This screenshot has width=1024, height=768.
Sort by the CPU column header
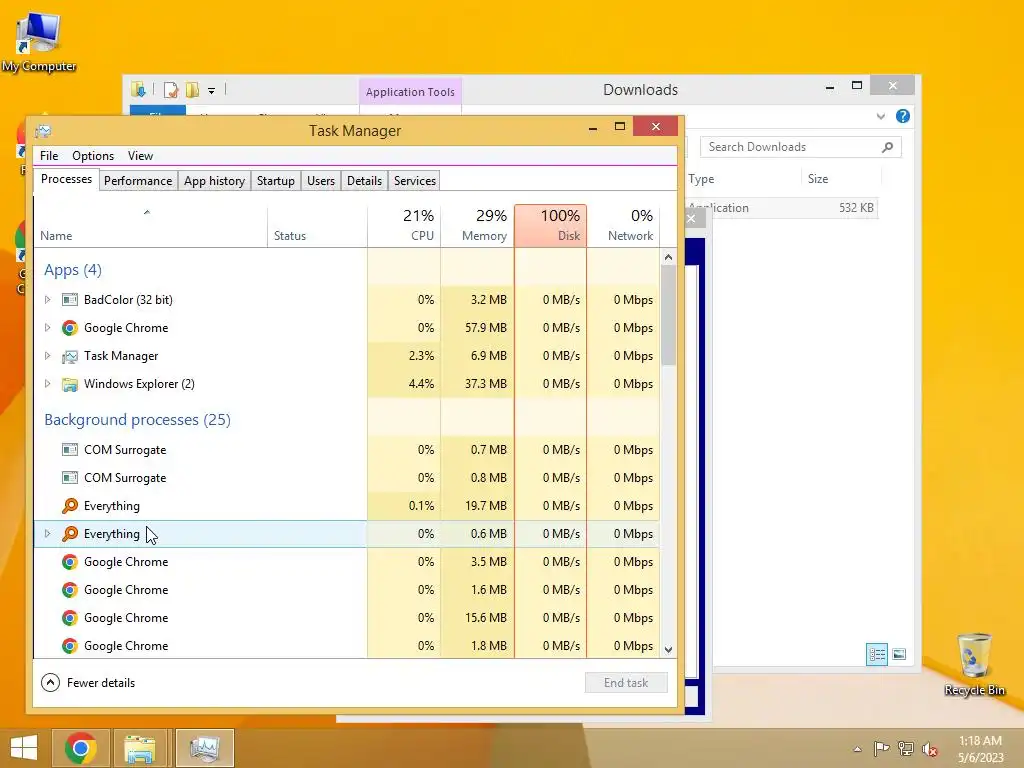[404, 225]
